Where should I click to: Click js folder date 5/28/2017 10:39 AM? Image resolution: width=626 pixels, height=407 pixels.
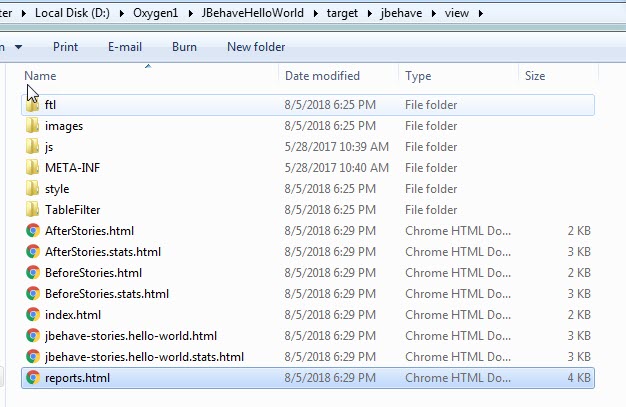click(x=337, y=147)
